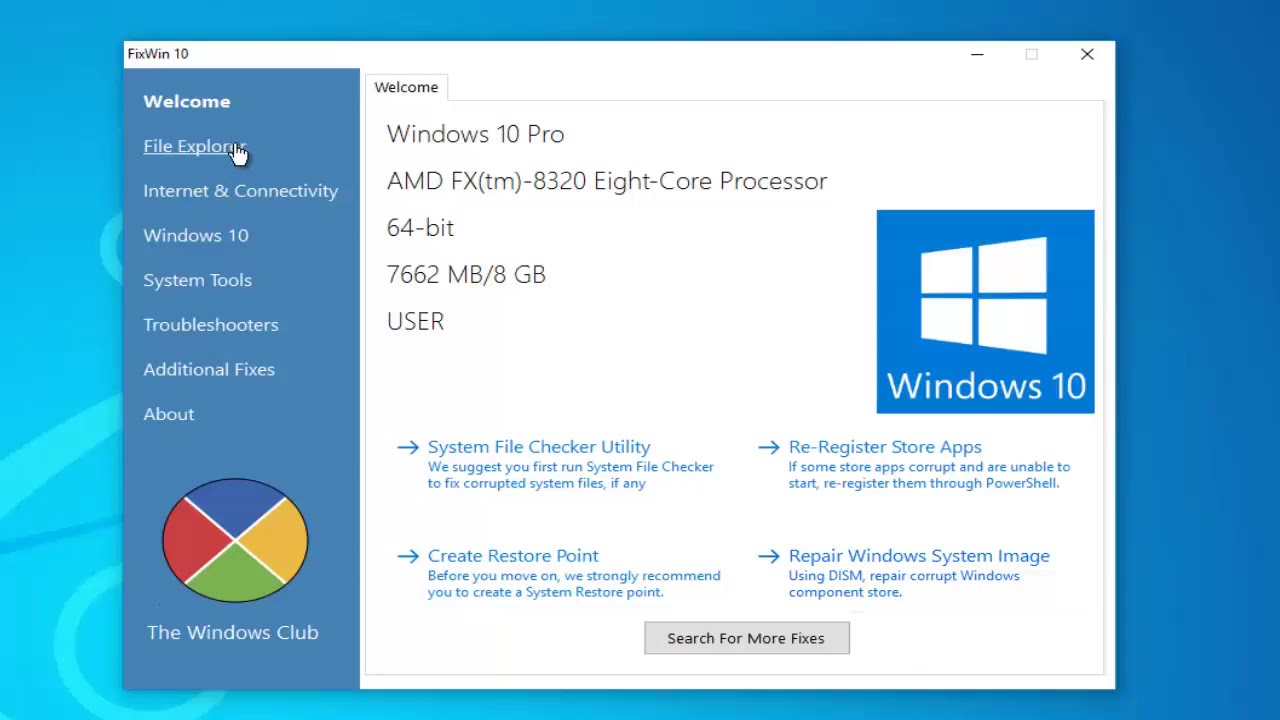1280x720 pixels.
Task: Click The Windows Club colored logo
Action: coord(235,540)
